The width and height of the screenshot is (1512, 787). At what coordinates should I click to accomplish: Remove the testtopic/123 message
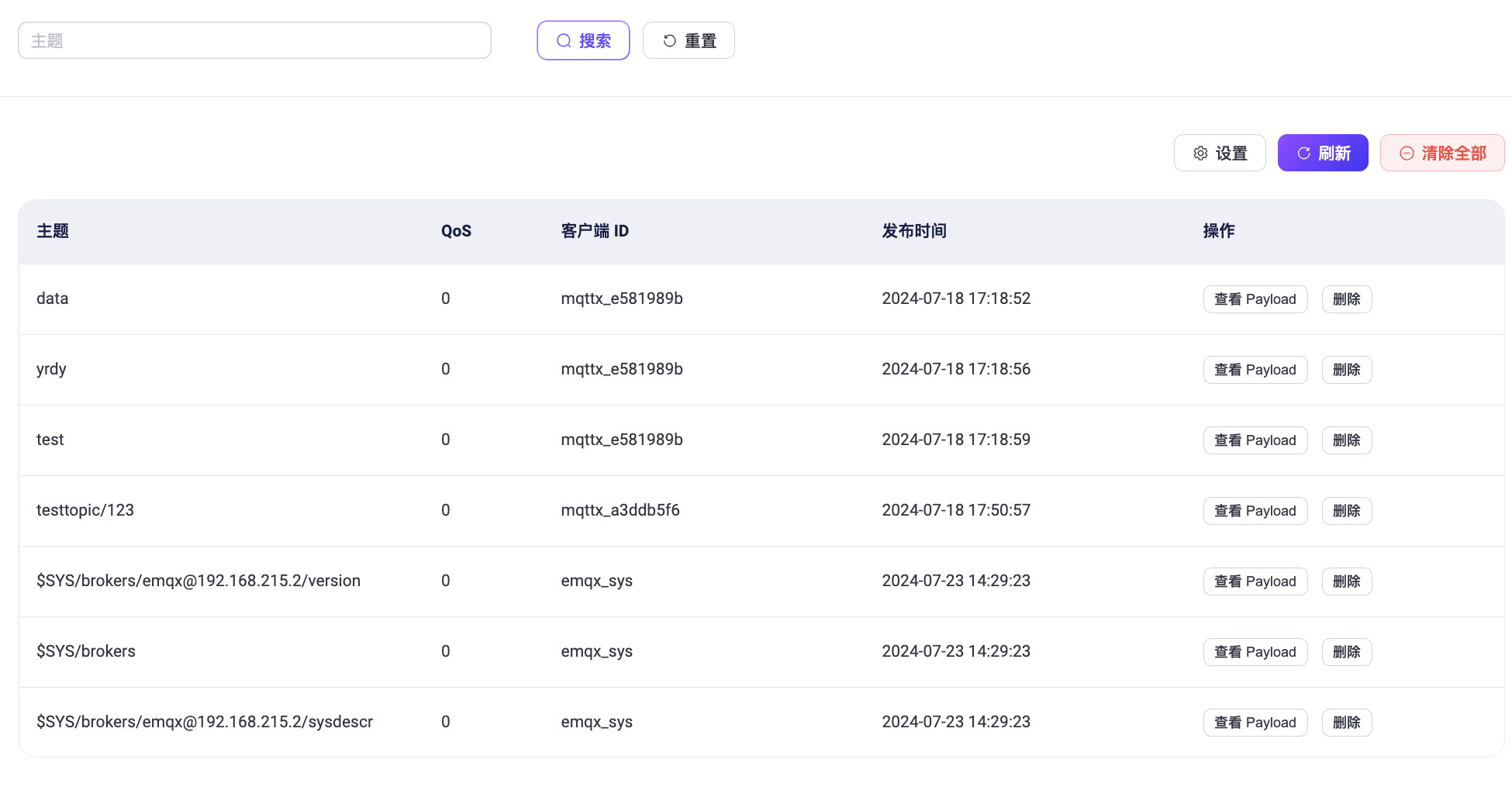click(x=1346, y=511)
